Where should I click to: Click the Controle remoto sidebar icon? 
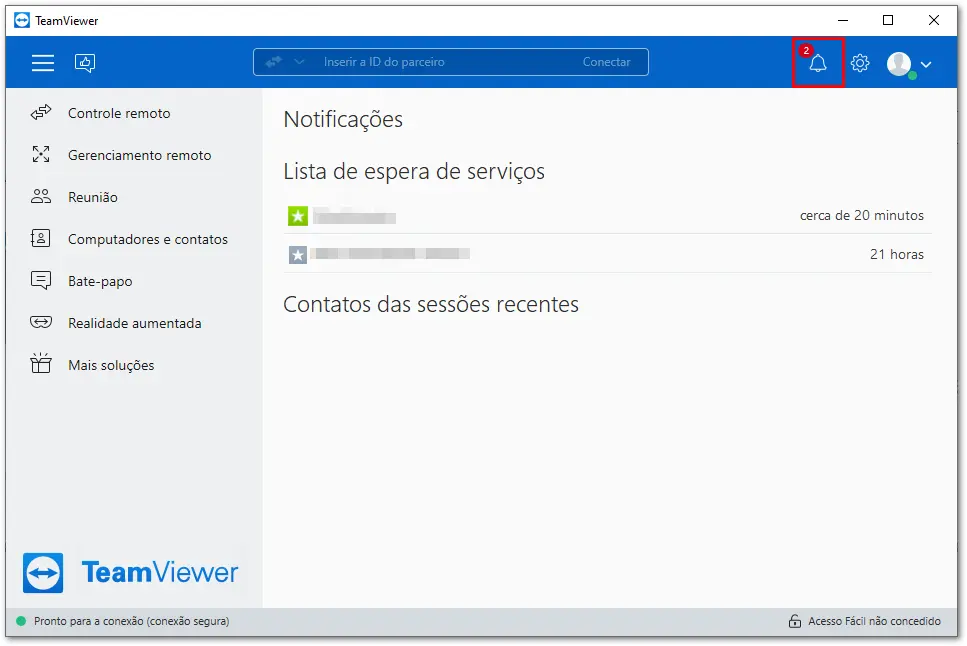tap(41, 113)
